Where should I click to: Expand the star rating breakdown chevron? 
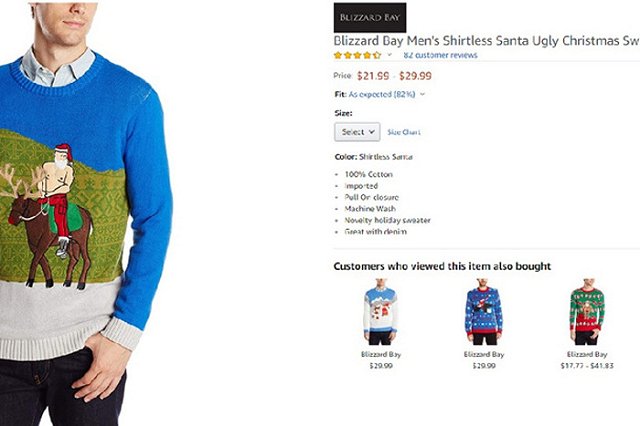pyautogui.click(x=389, y=55)
